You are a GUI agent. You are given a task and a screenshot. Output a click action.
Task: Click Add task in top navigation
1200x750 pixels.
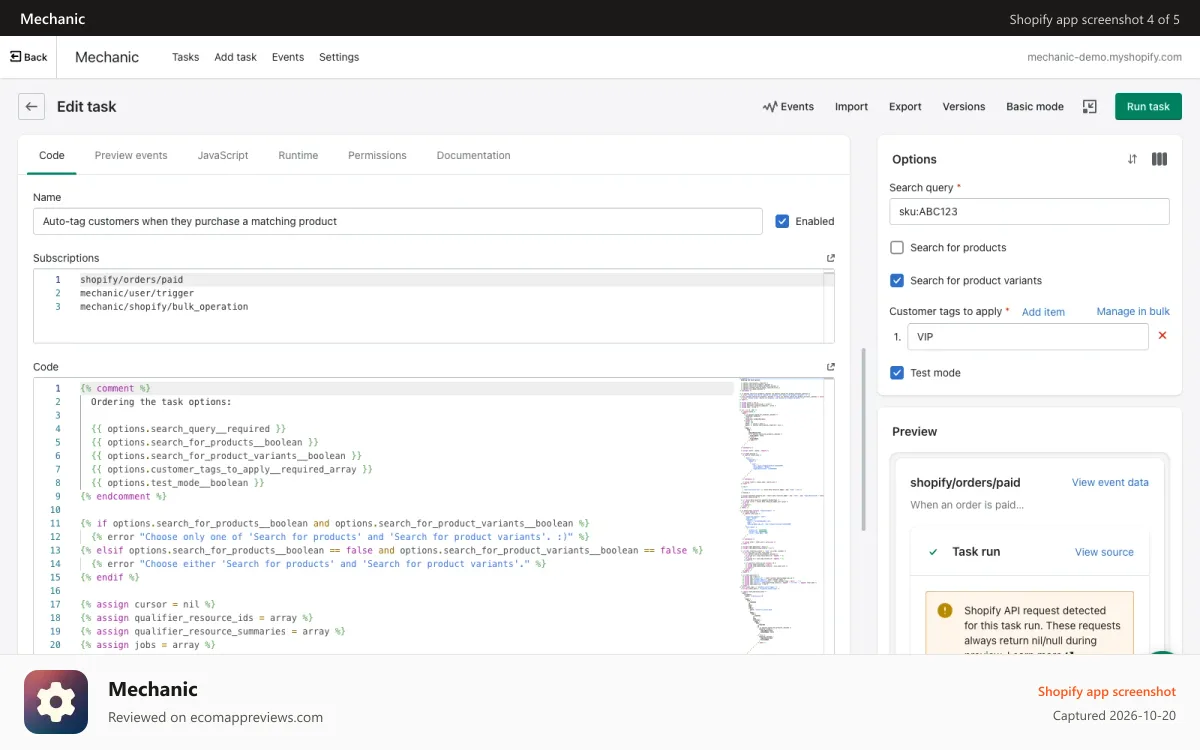click(x=235, y=57)
